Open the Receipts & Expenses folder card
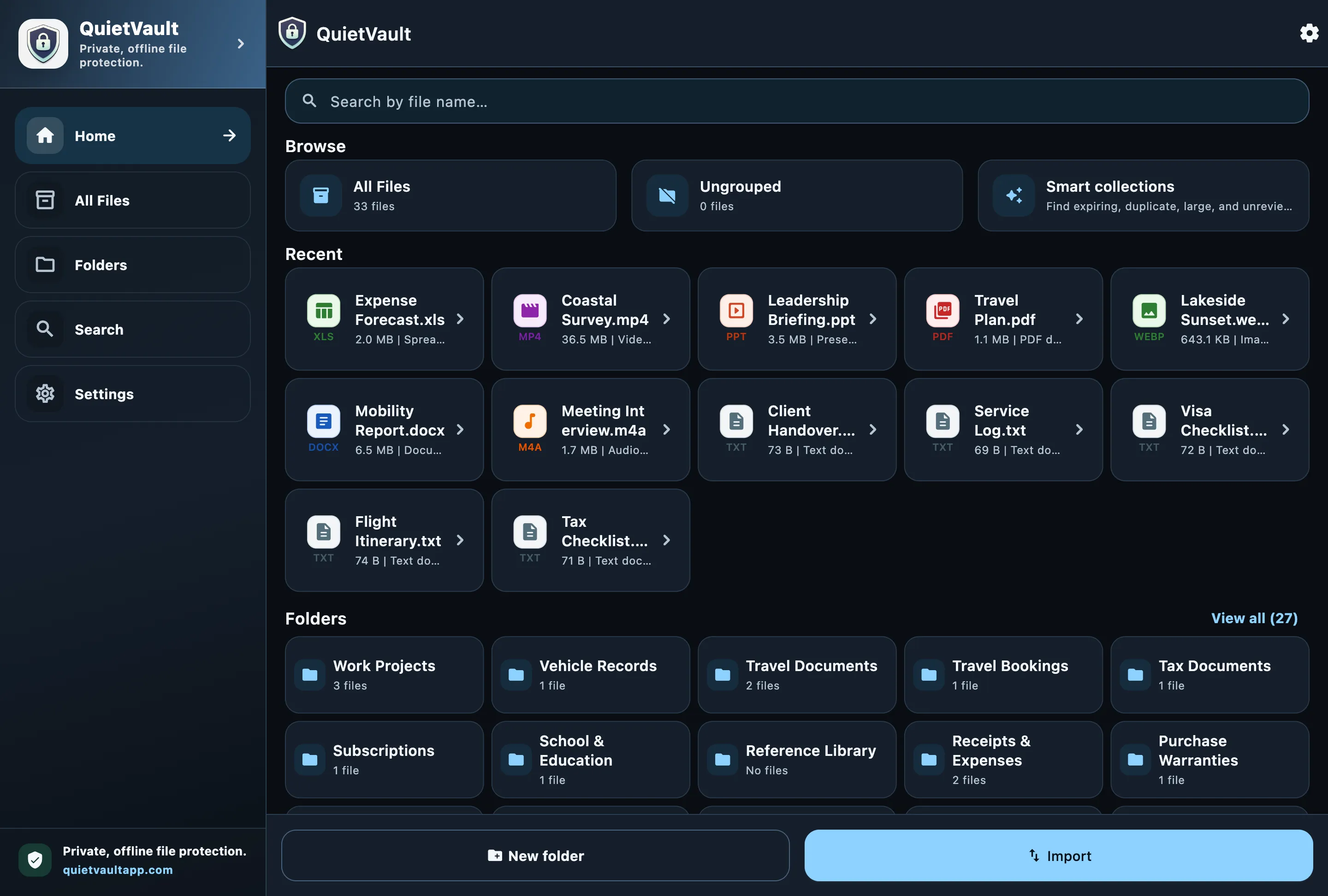This screenshot has height=896, width=1328. 1003,760
